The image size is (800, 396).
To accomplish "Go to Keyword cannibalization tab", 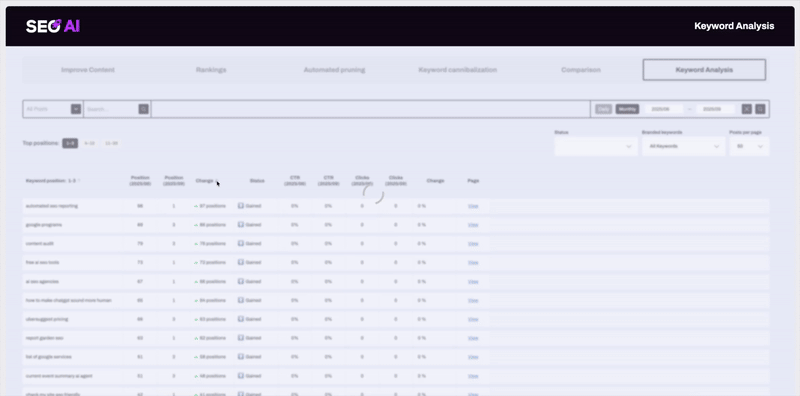I will pyautogui.click(x=458, y=70).
